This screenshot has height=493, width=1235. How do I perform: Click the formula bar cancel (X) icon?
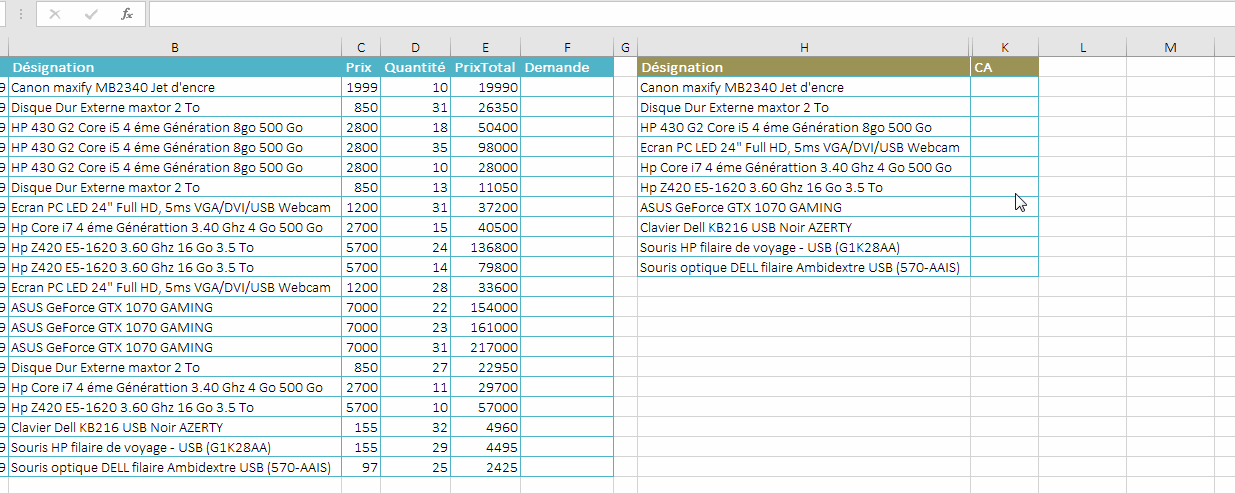pos(55,14)
